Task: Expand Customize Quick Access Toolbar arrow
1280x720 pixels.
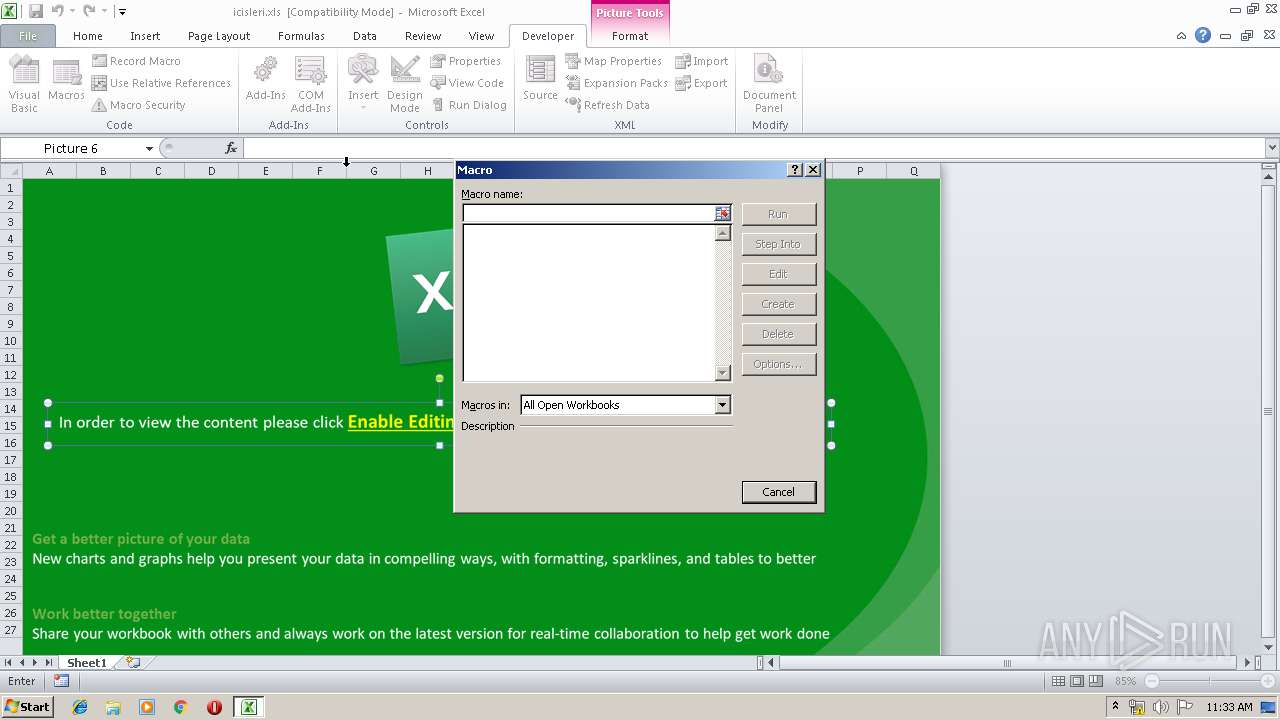Action: [122, 12]
